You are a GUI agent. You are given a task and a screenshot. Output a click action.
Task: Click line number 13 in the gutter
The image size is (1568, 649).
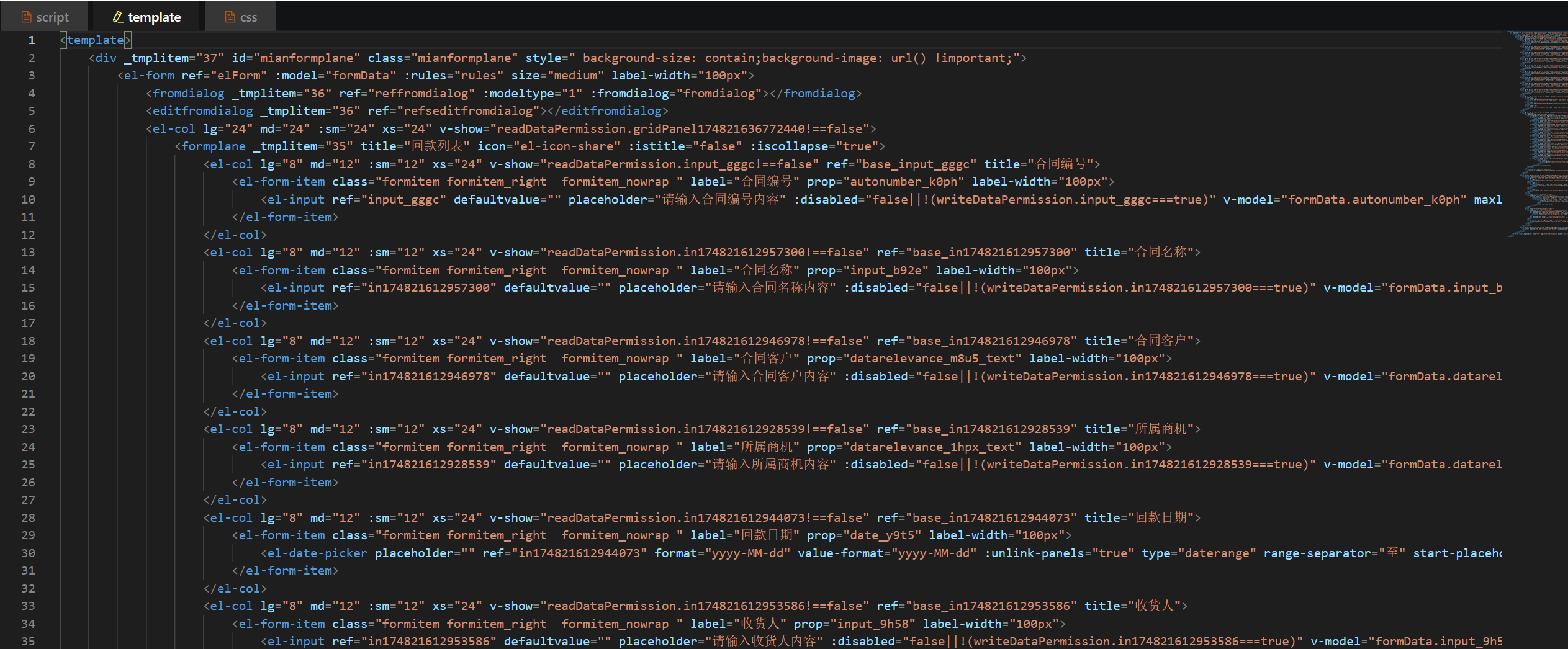pyautogui.click(x=29, y=253)
